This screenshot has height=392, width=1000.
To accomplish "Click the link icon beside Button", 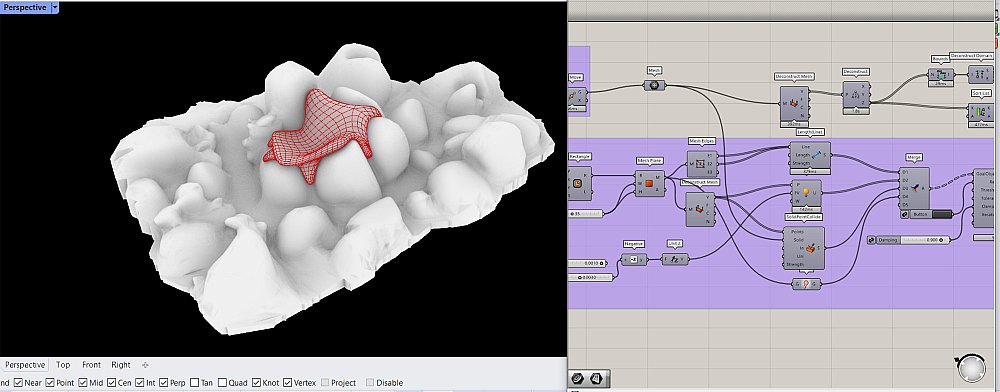I will [x=905, y=215].
